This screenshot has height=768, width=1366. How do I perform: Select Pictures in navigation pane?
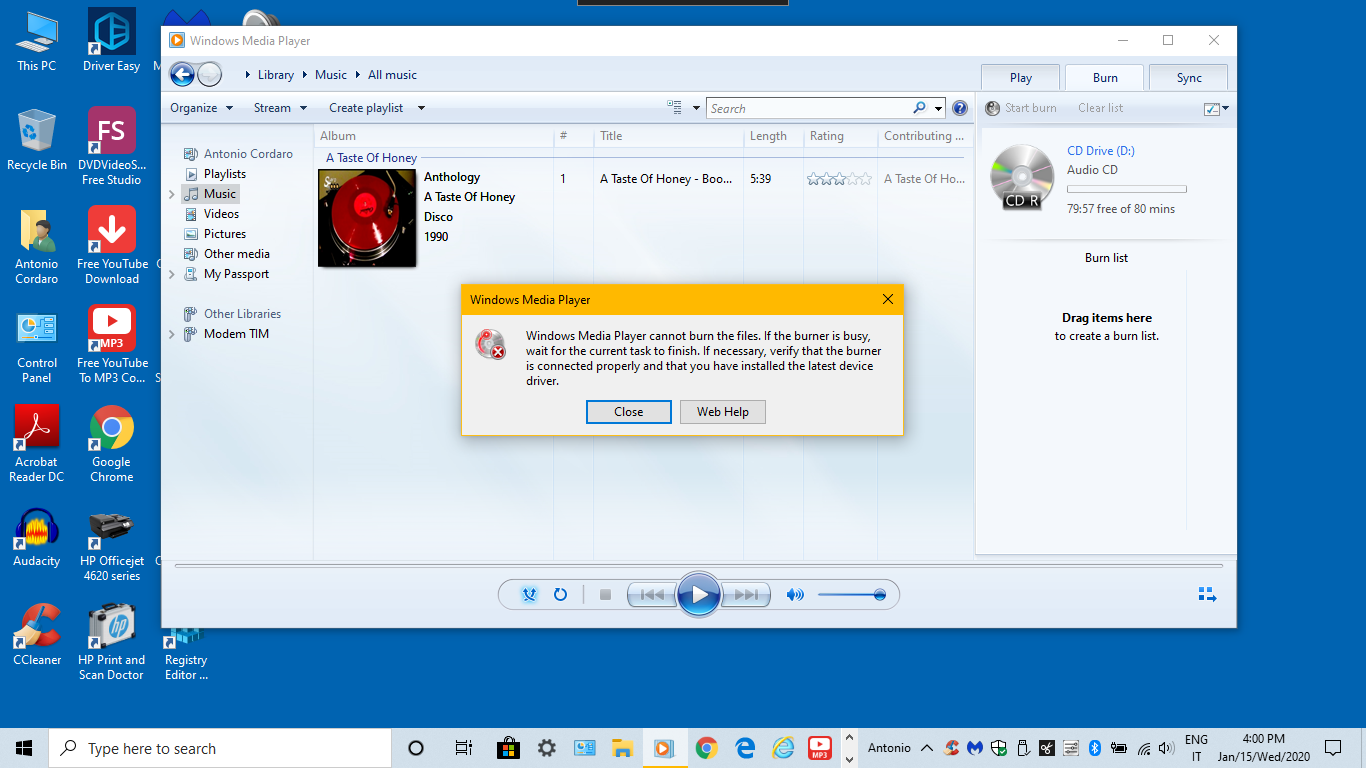[x=225, y=234]
